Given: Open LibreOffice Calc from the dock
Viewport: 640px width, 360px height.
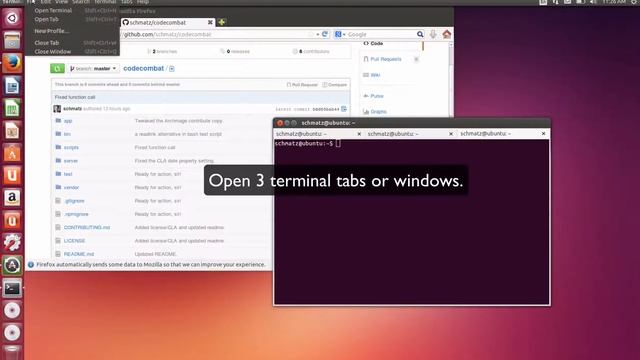Looking at the screenshot, I should (12, 109).
